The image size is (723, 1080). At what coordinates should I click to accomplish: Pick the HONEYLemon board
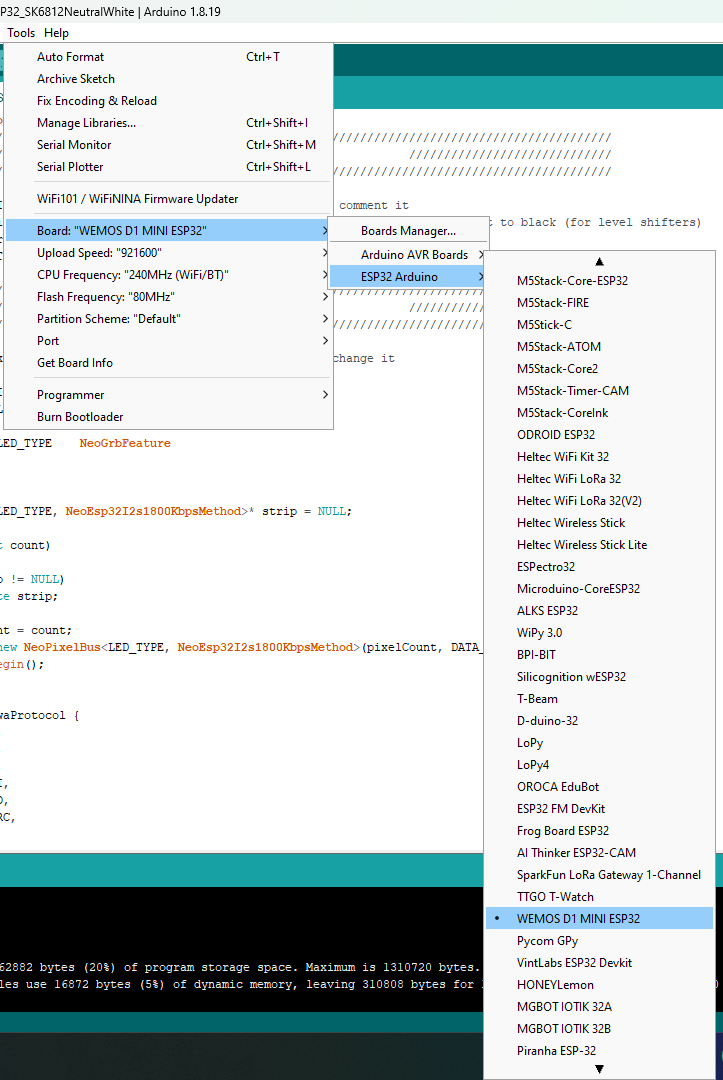click(x=599, y=984)
